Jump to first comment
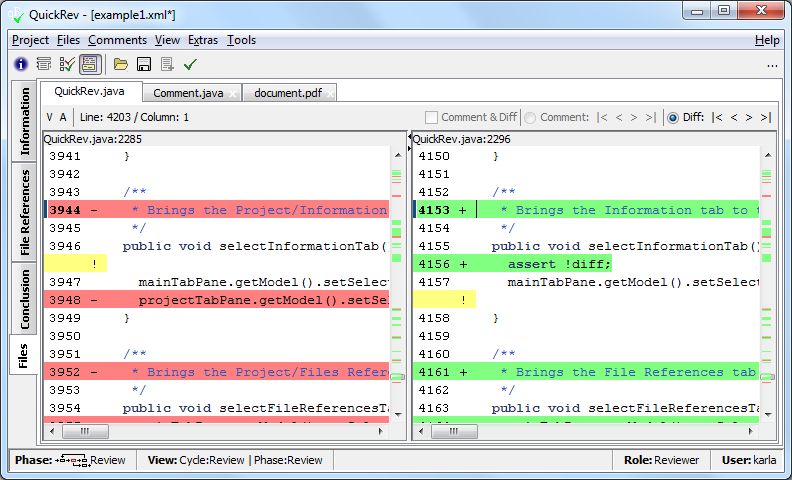792x480 pixels. point(602,117)
